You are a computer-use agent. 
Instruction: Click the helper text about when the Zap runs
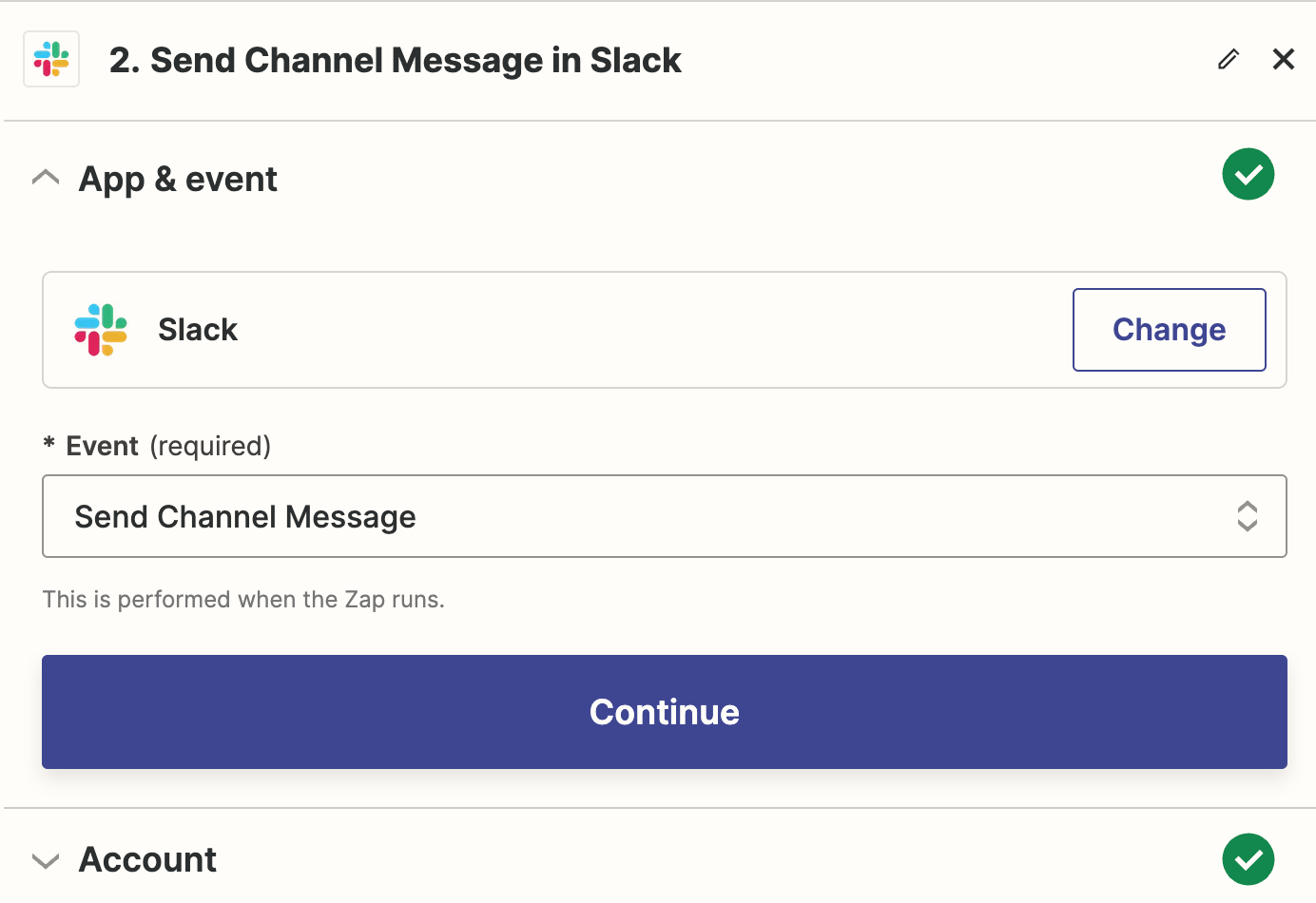pos(243,600)
